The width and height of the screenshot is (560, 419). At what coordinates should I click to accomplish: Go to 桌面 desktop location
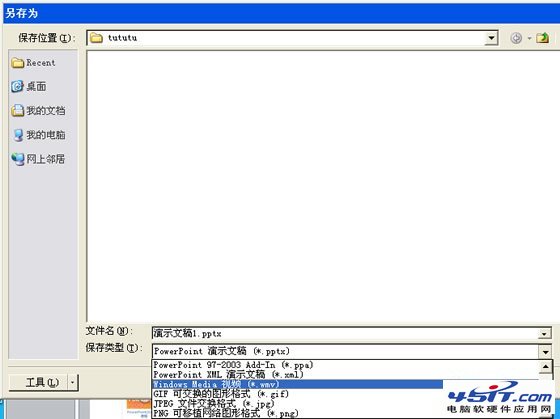(x=29, y=86)
